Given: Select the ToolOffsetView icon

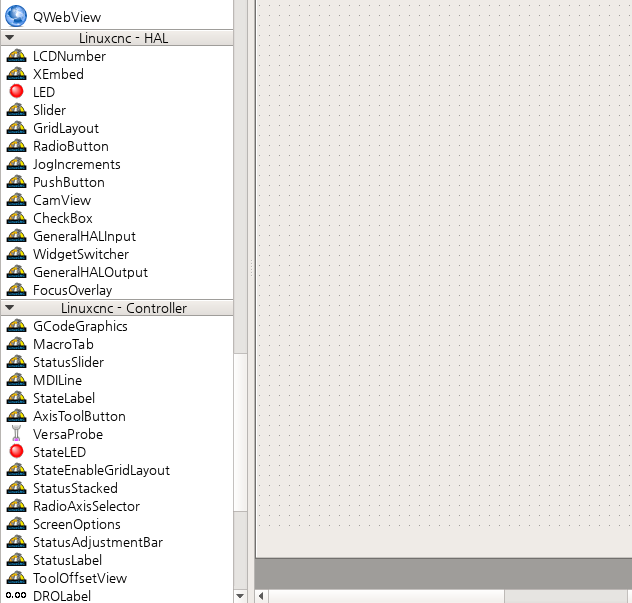Looking at the screenshot, I should point(17,578).
